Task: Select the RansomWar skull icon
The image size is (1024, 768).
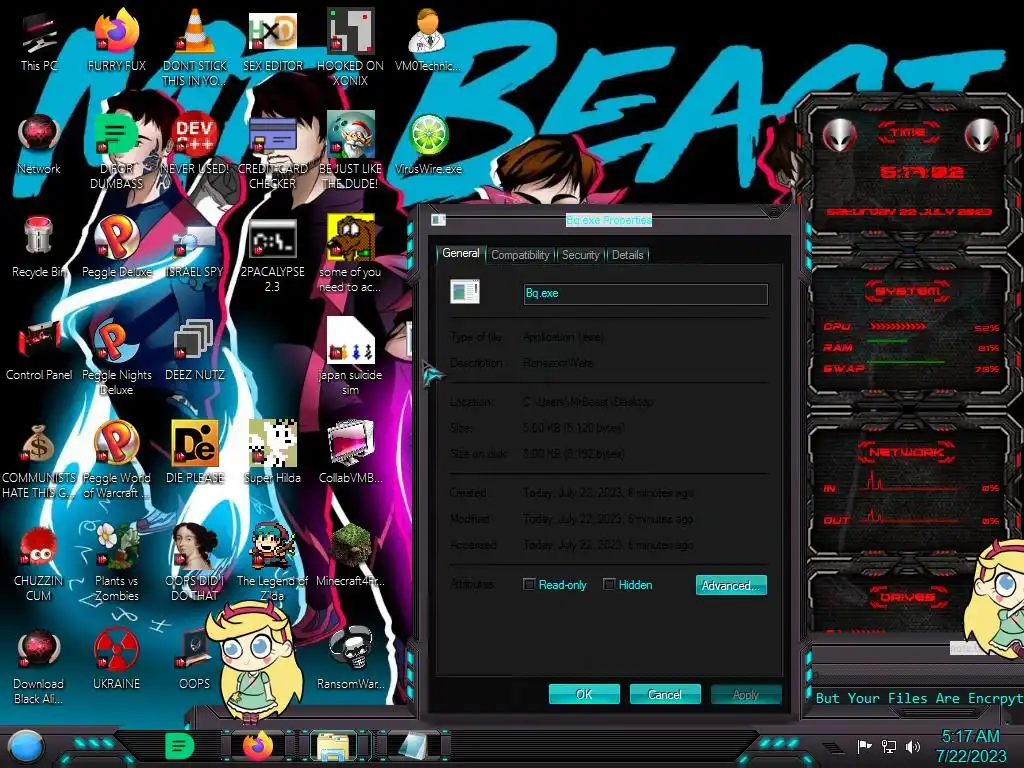Action: (x=351, y=660)
